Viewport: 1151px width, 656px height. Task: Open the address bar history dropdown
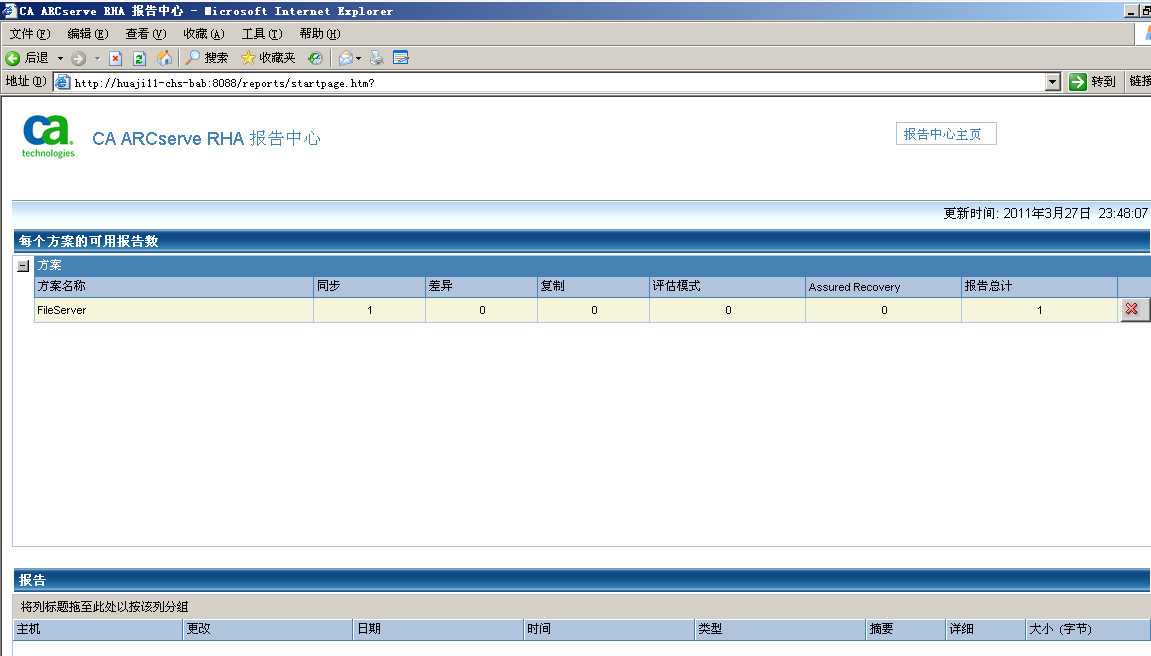point(1053,82)
